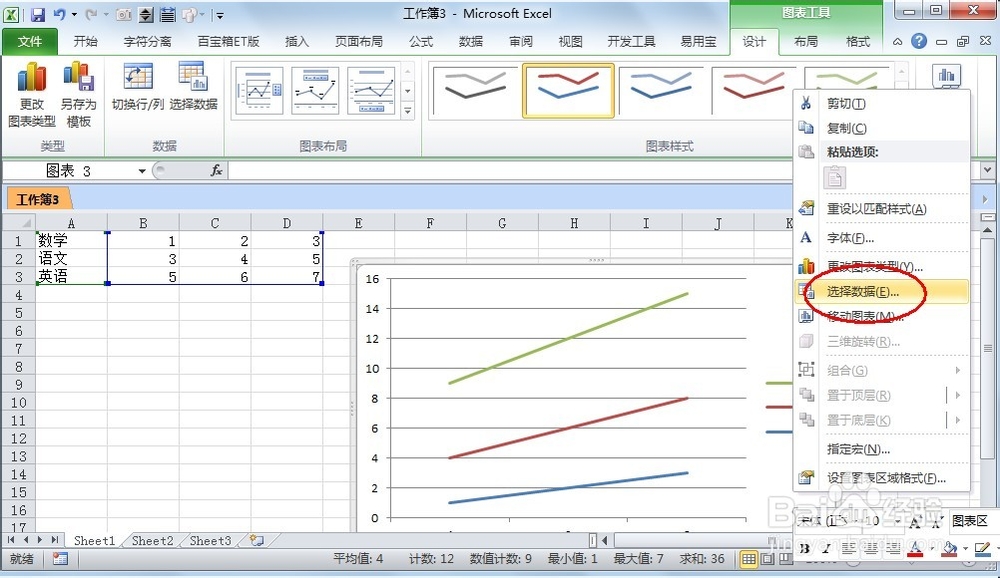Apply blue line chart style

coord(661,91)
